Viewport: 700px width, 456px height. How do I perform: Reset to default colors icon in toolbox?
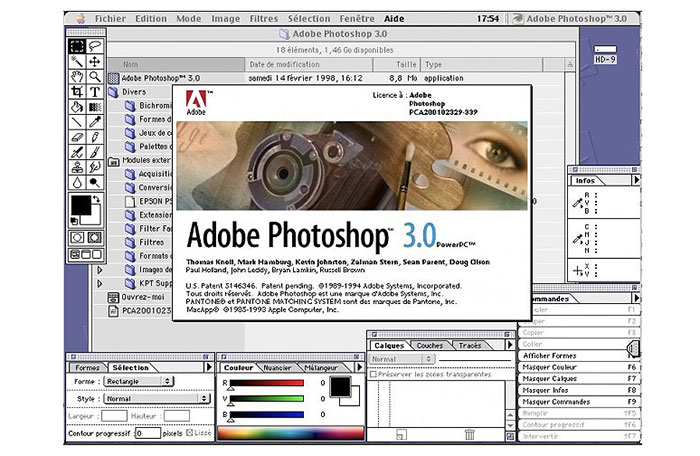[x=75, y=221]
